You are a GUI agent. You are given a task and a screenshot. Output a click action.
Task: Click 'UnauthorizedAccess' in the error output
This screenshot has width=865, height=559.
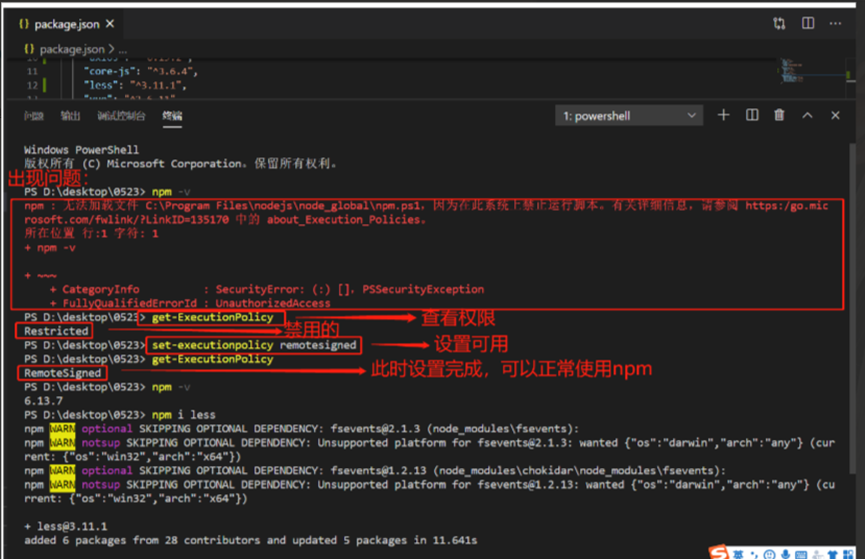coord(273,303)
